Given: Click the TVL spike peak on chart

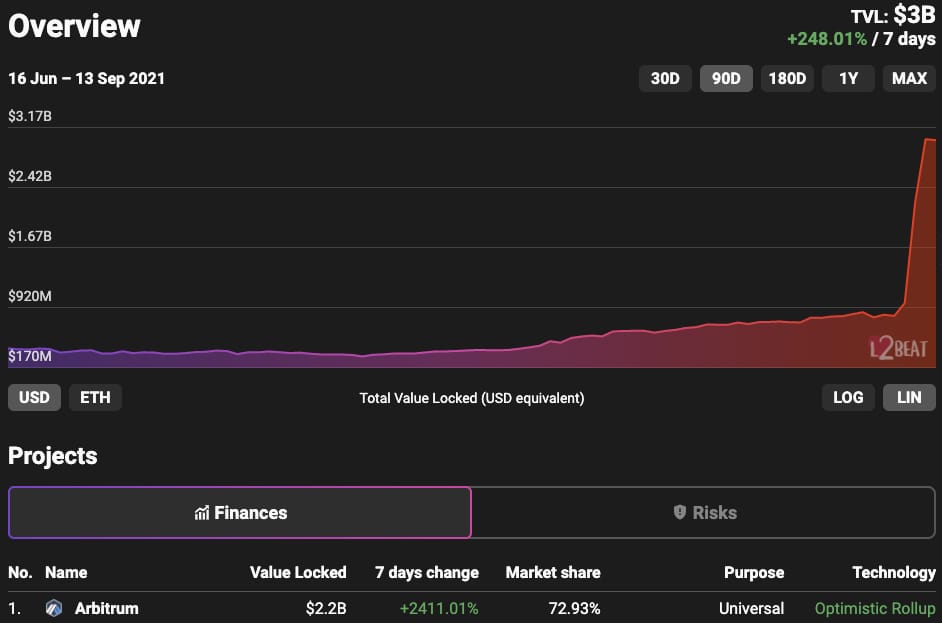Looking at the screenshot, I should coord(929,139).
